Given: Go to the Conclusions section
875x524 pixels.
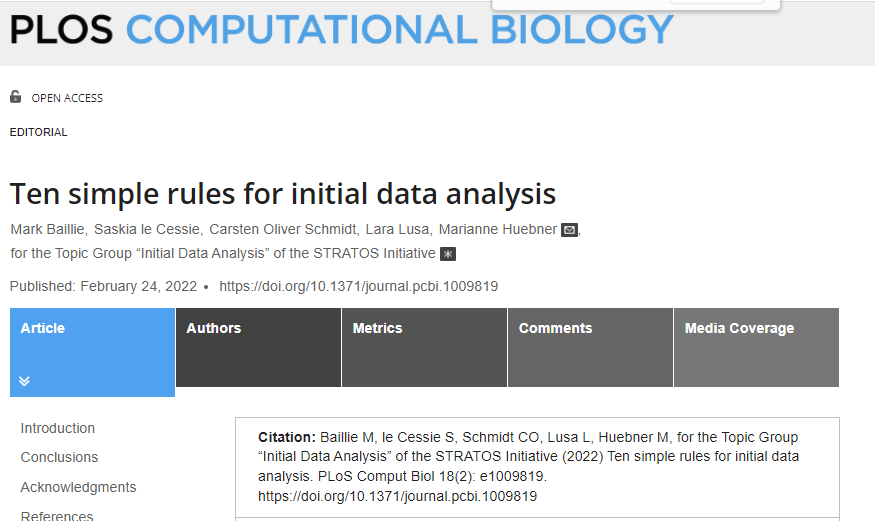Looking at the screenshot, I should 60,457.
